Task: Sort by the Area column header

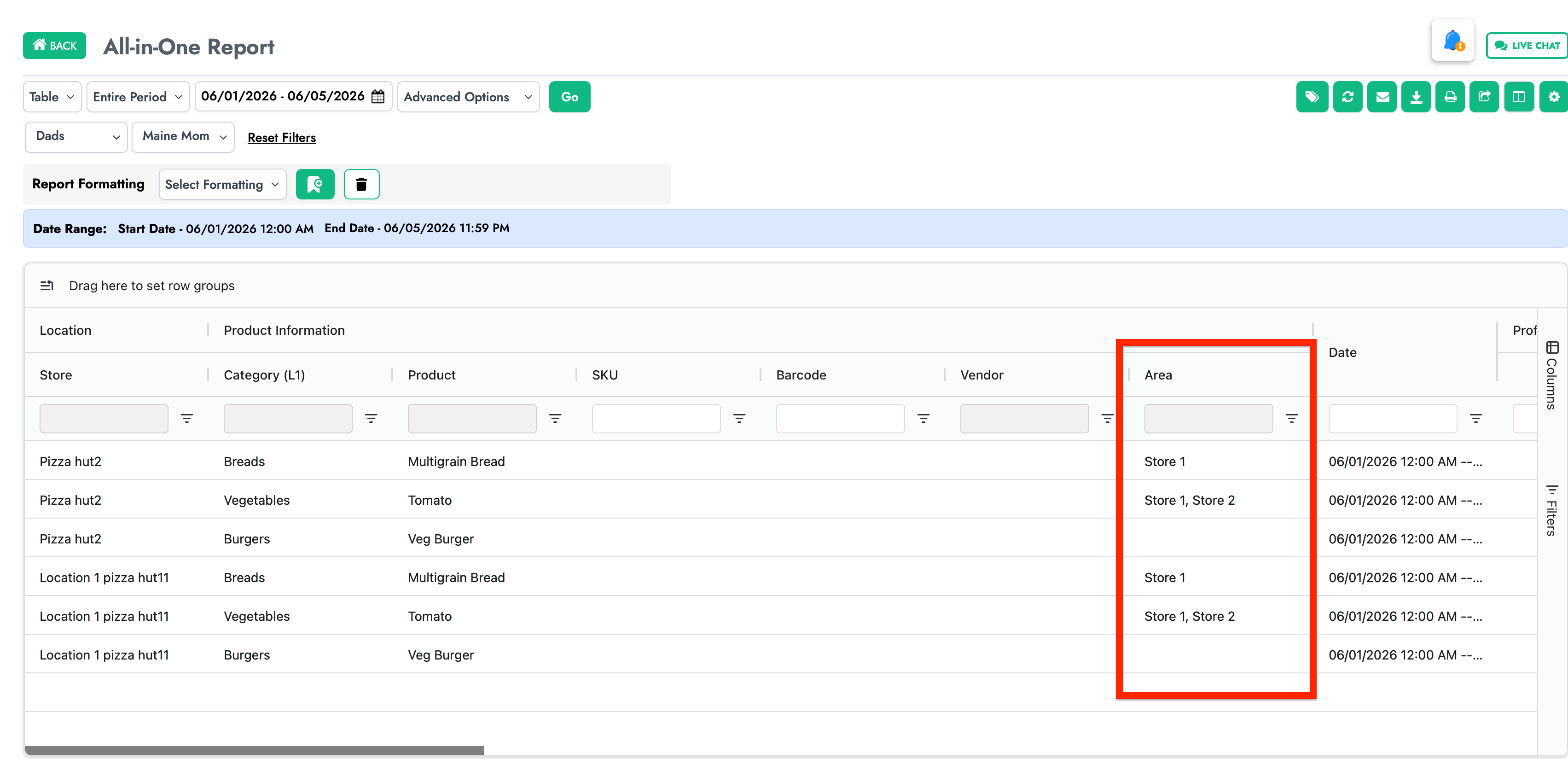Action: [1158, 375]
